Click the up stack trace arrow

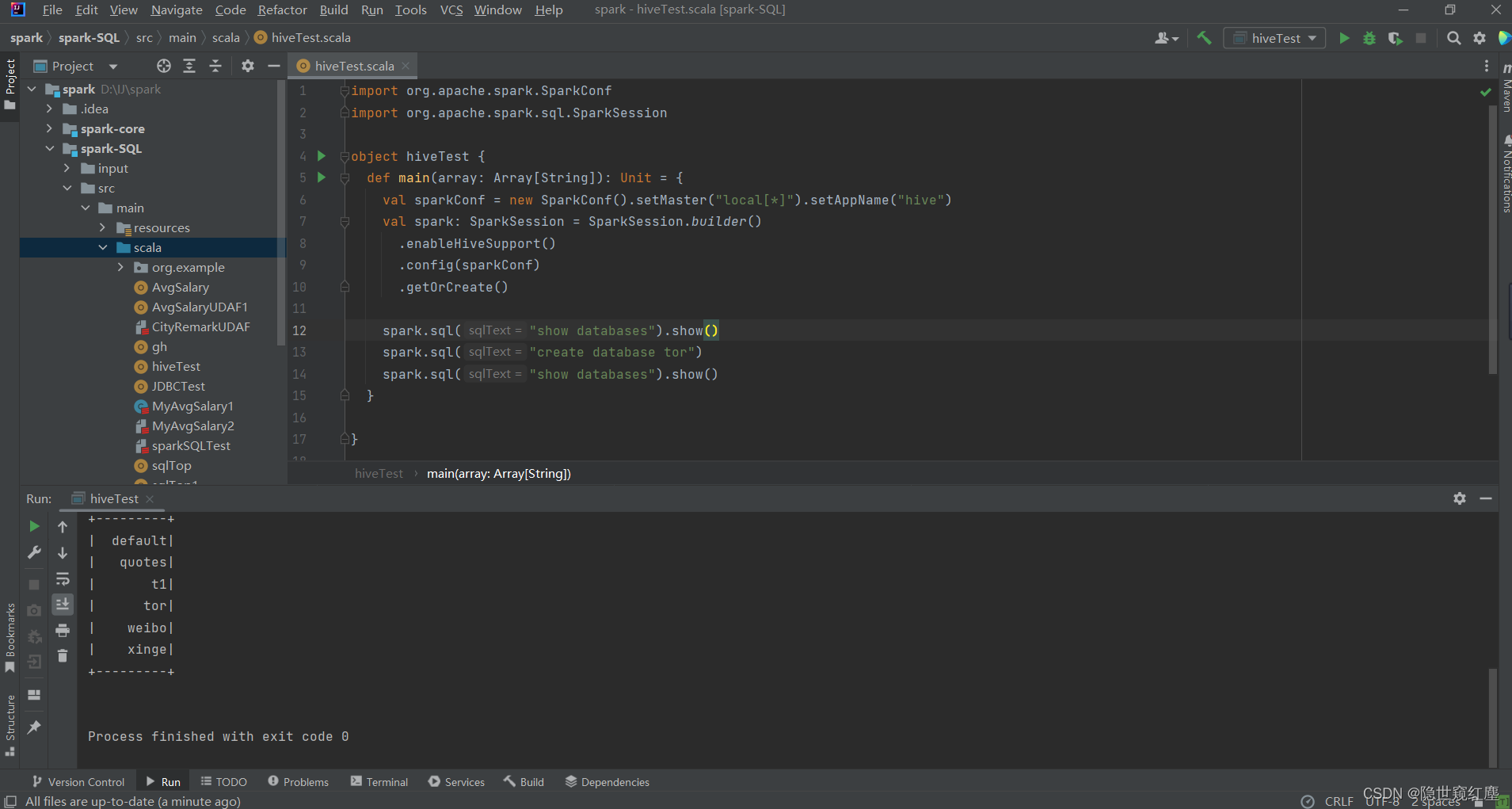(x=63, y=526)
